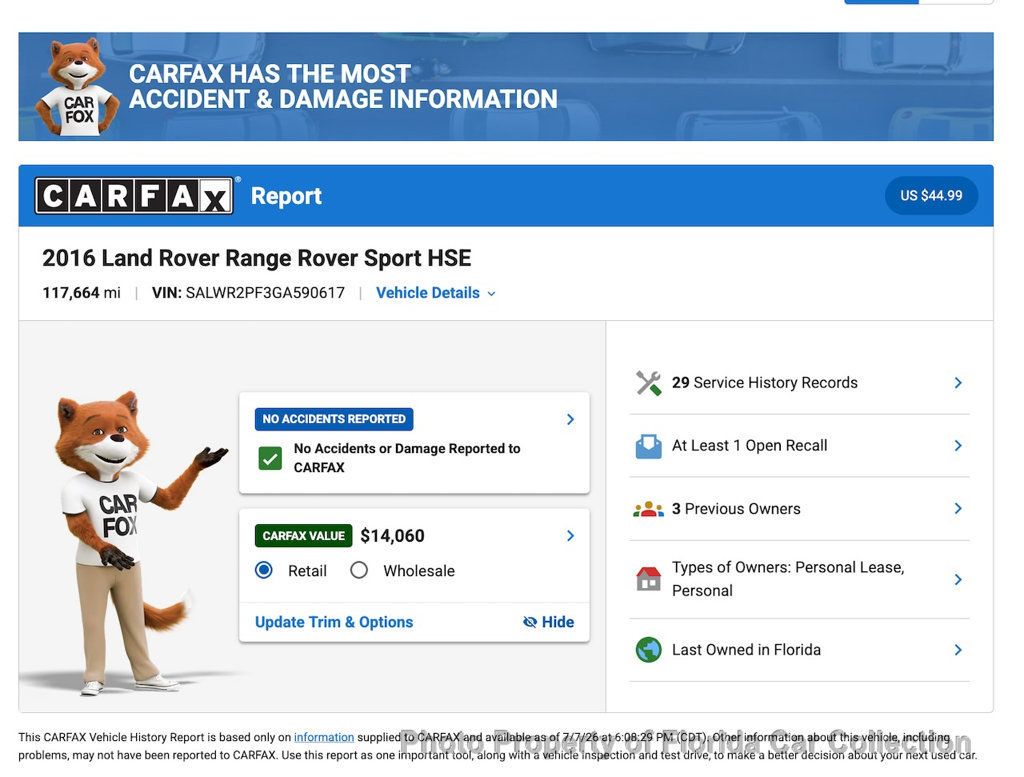Screen dimensions: 1024x777
Task: Click 3 Previous Owners text
Action: [736, 509]
